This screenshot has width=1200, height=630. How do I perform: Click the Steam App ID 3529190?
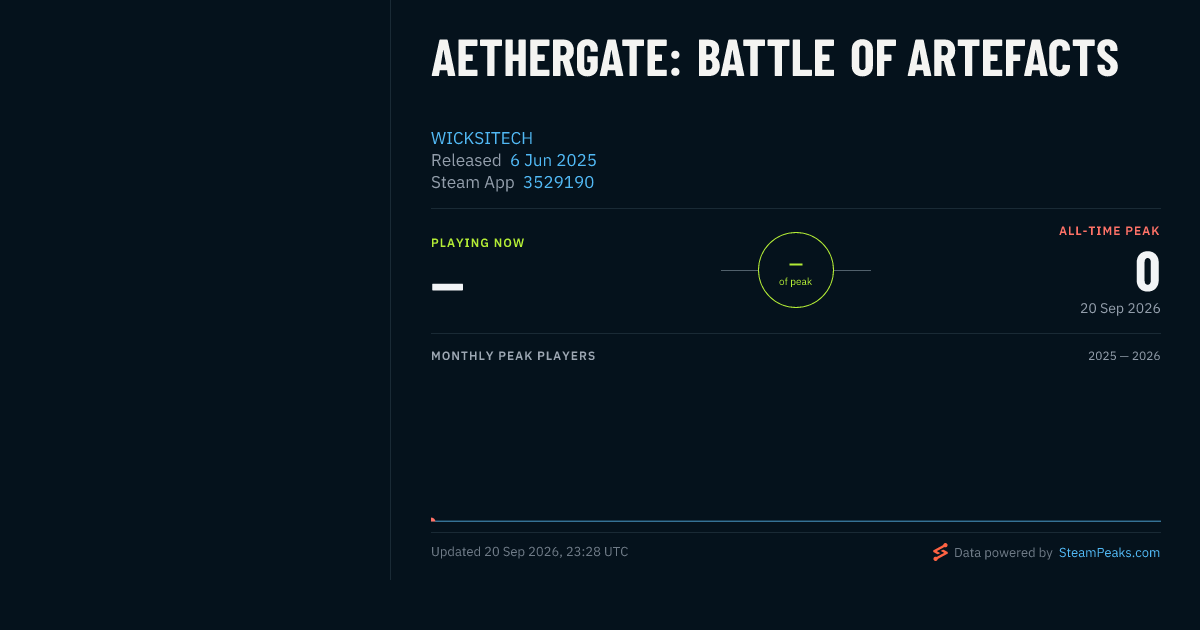click(x=558, y=182)
